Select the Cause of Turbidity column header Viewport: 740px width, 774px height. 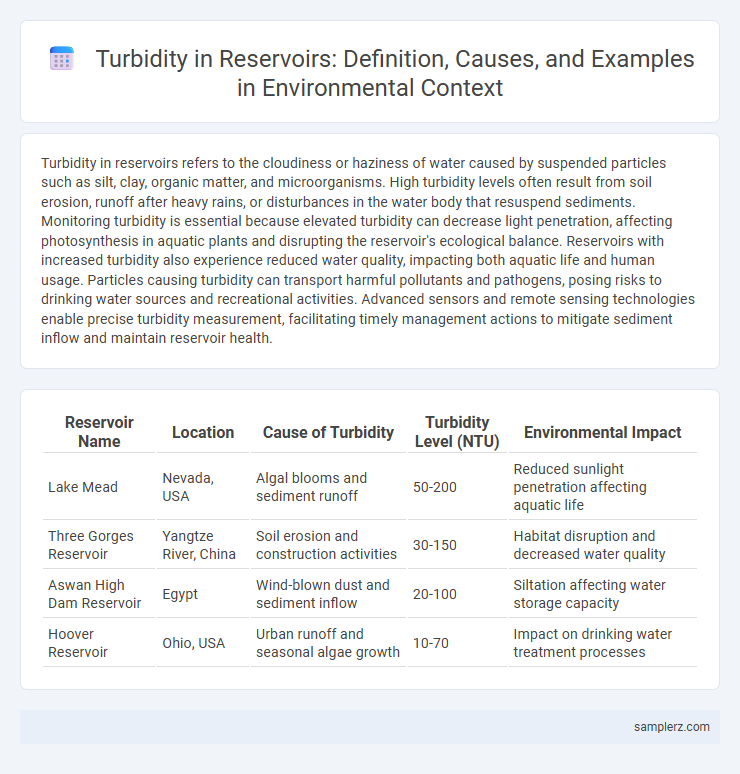point(328,432)
